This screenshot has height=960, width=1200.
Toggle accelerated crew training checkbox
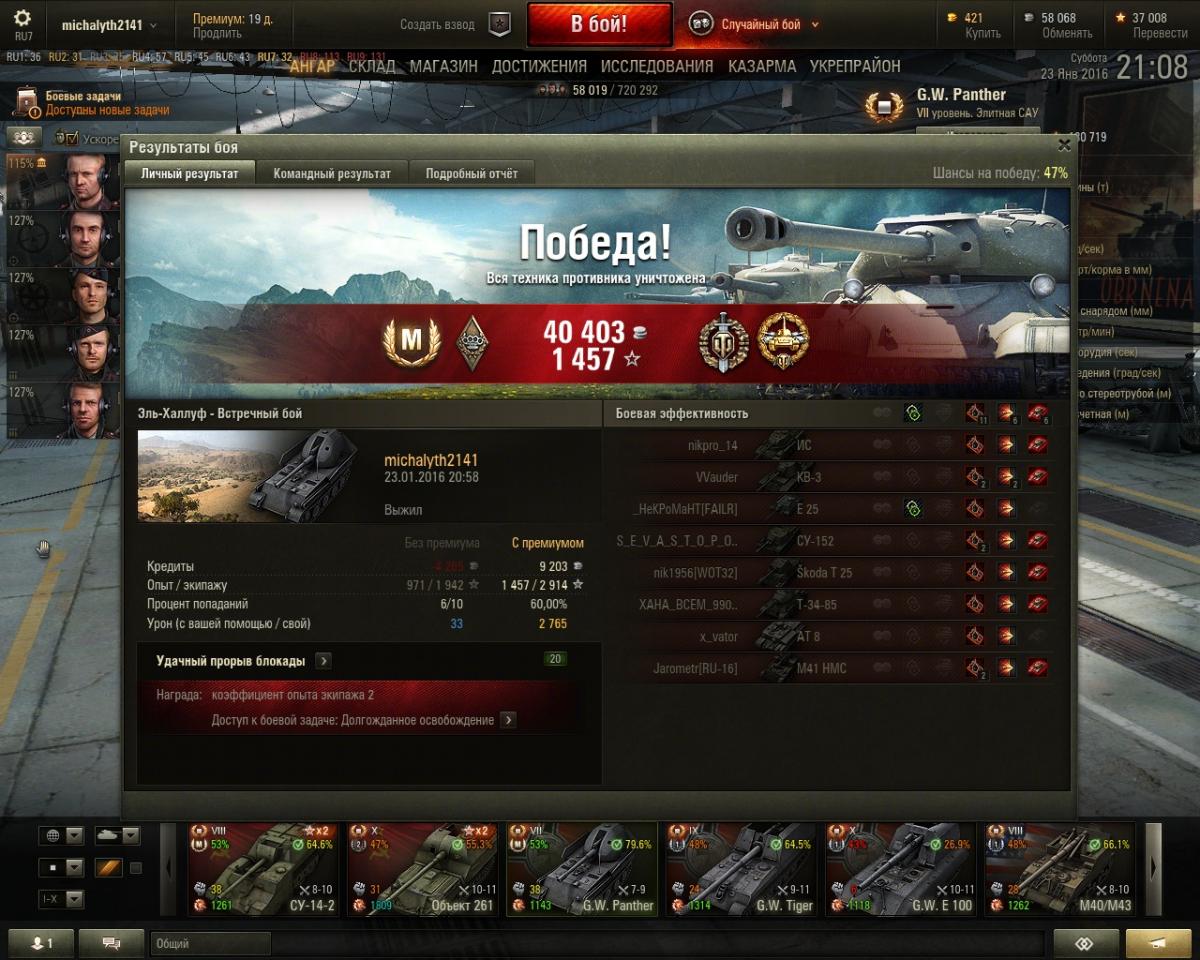(x=61, y=138)
